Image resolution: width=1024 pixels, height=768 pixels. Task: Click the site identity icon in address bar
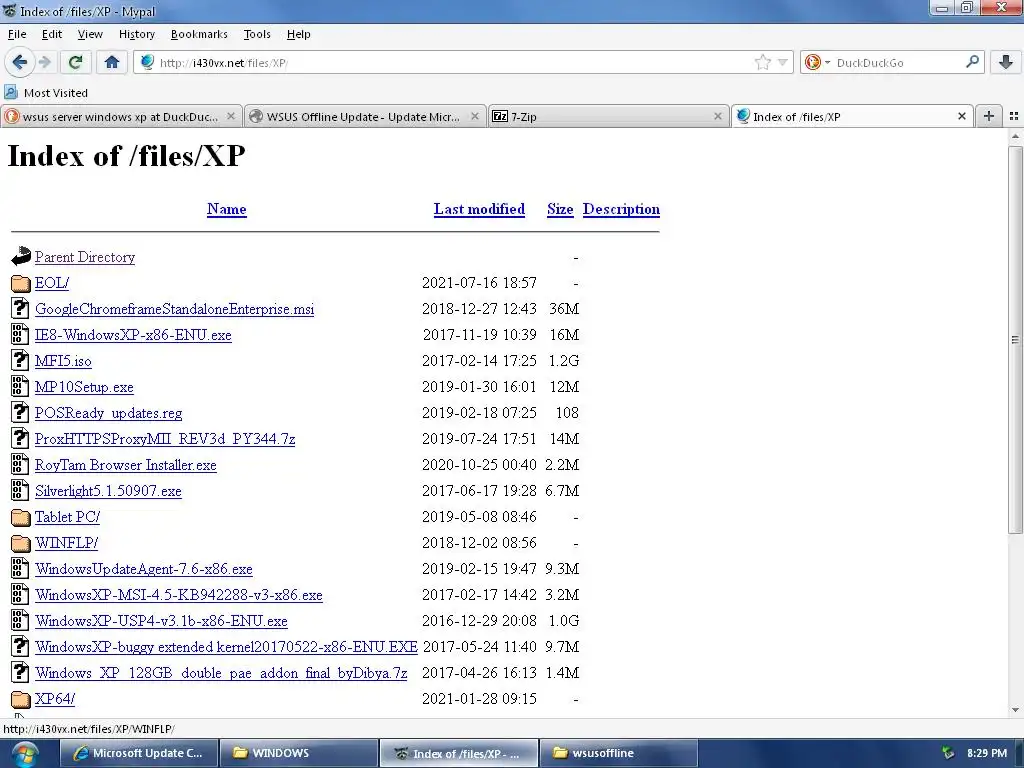(x=148, y=62)
